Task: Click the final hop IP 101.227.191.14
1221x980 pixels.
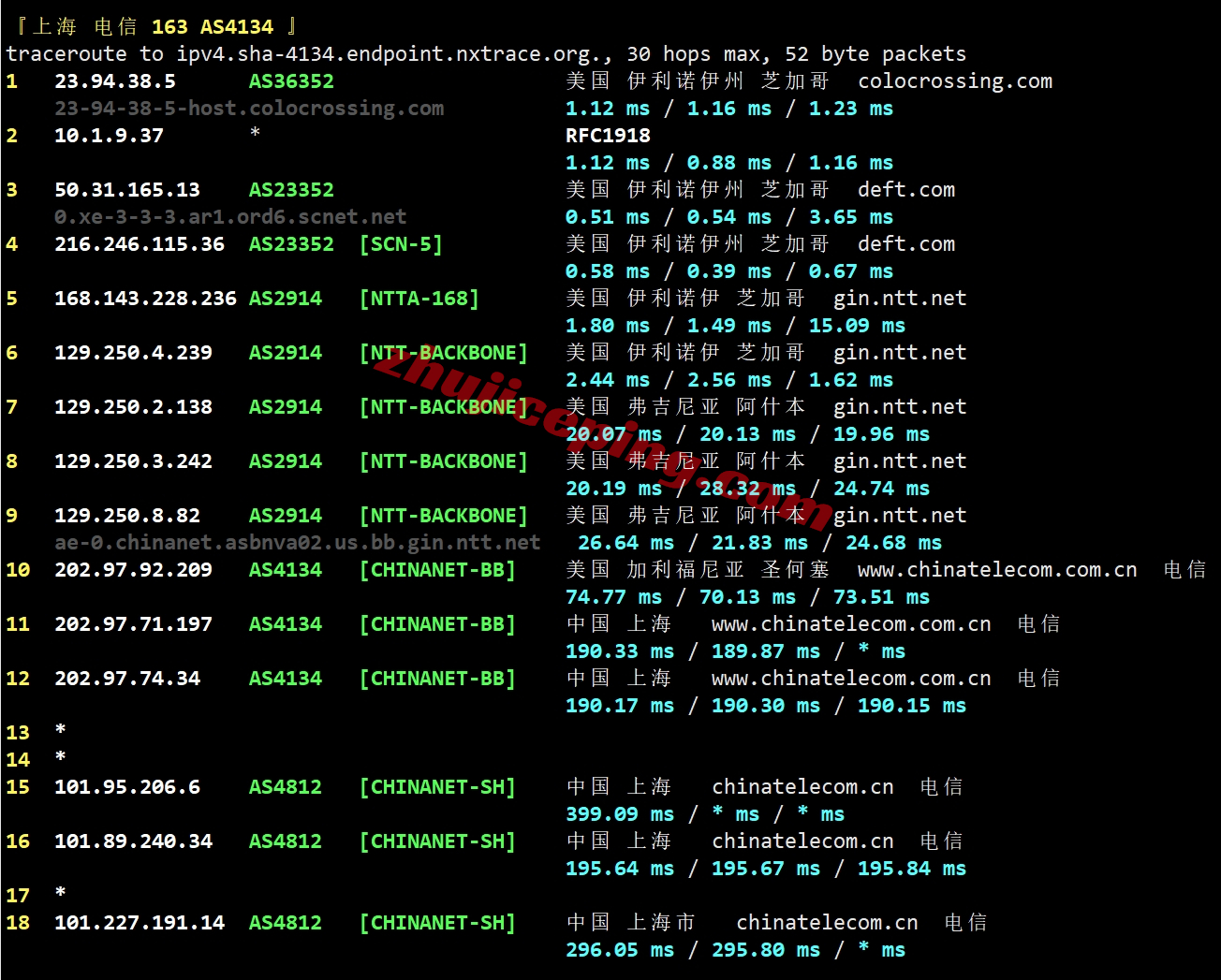Action: (139, 923)
